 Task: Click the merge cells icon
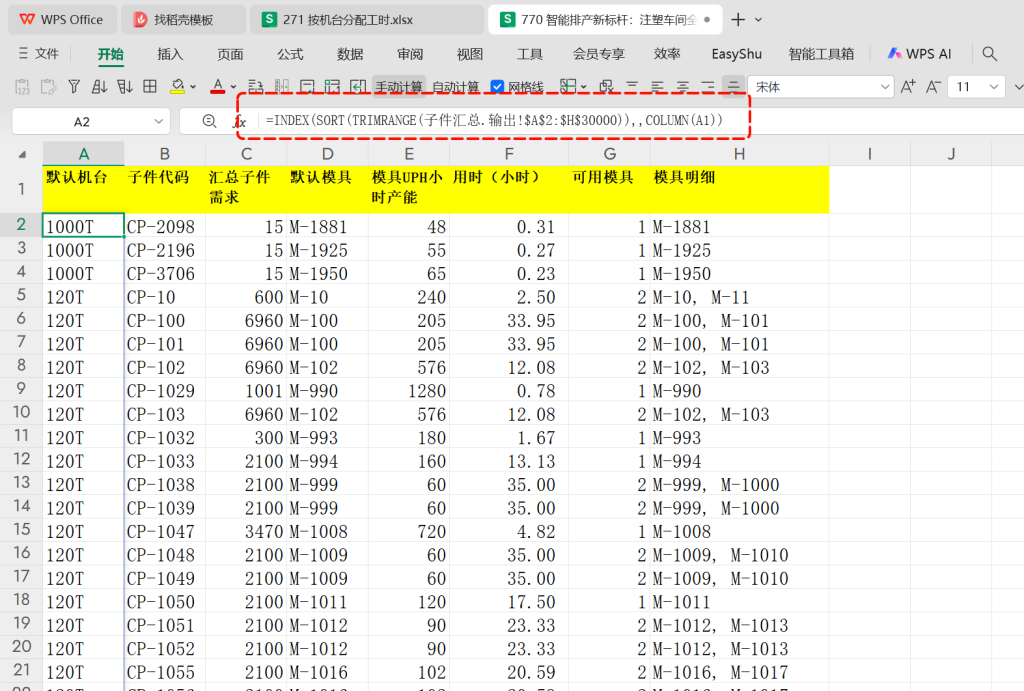pos(281,87)
